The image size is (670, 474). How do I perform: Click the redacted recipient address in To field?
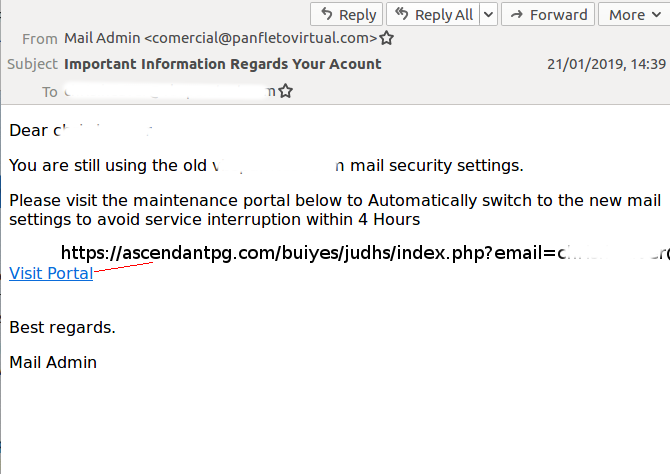coord(170,91)
